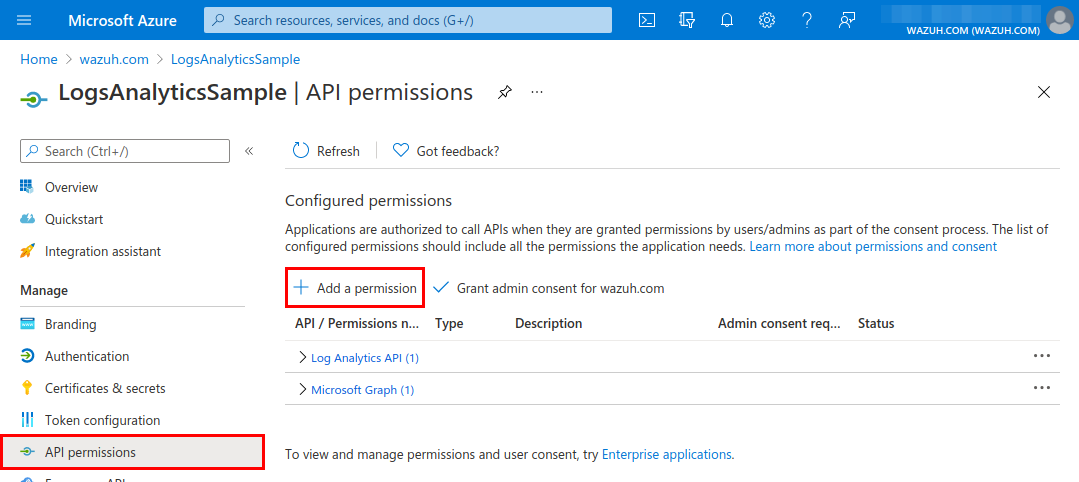1079x482 pixels.
Task: Open the more options ellipsis beside title
Action: pyautogui.click(x=537, y=92)
